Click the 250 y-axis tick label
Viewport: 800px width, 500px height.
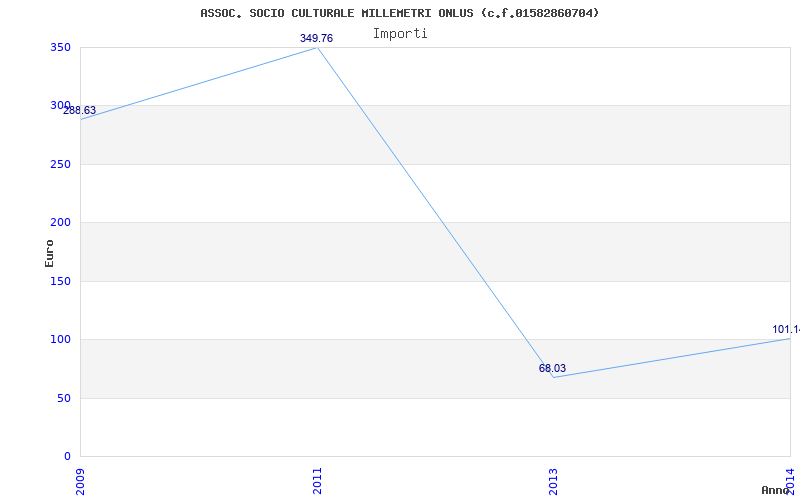(x=60, y=164)
